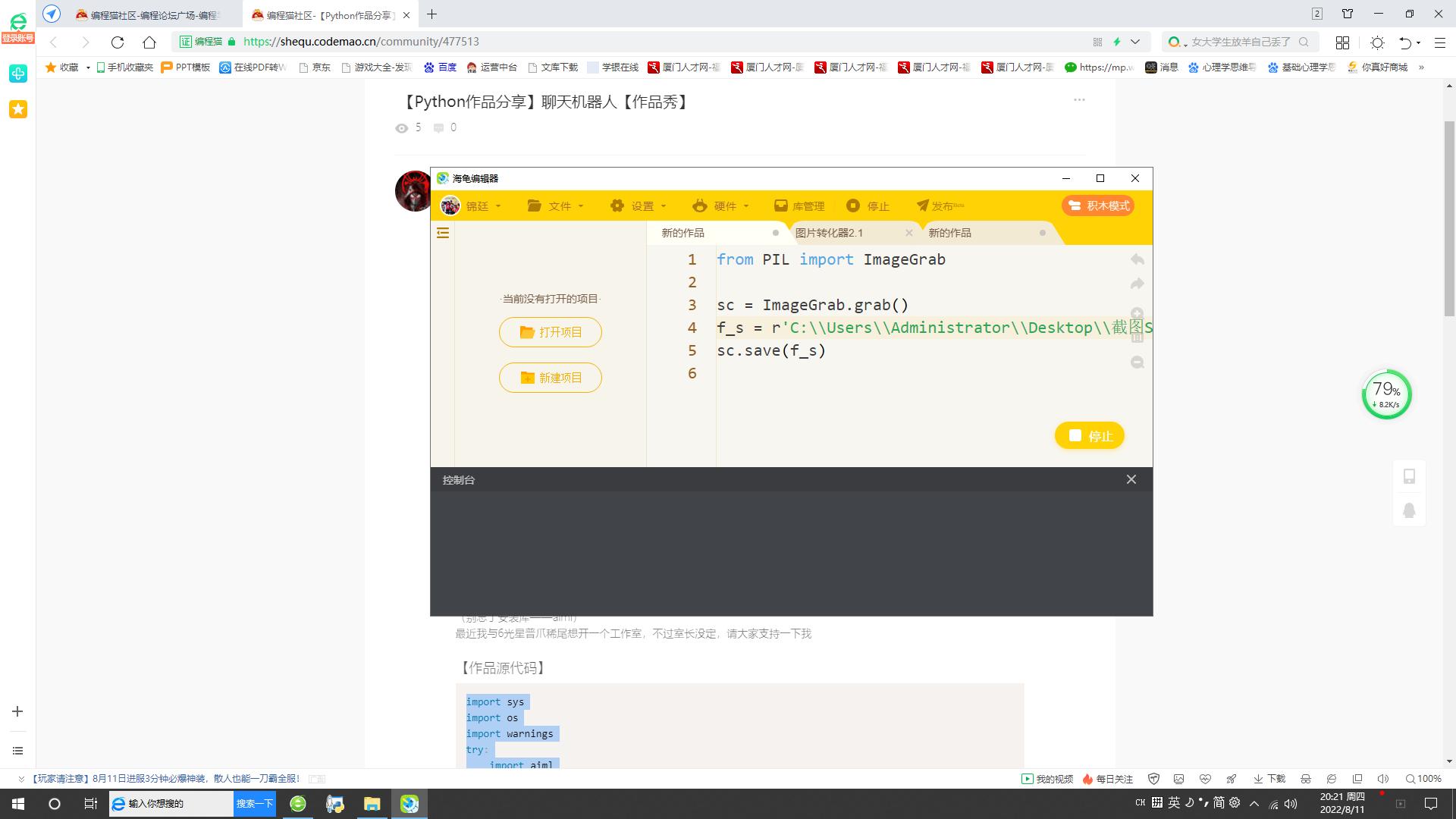The height and width of the screenshot is (819, 1456).
Task: Open the browser hamburger main menu
Action: point(1440,42)
